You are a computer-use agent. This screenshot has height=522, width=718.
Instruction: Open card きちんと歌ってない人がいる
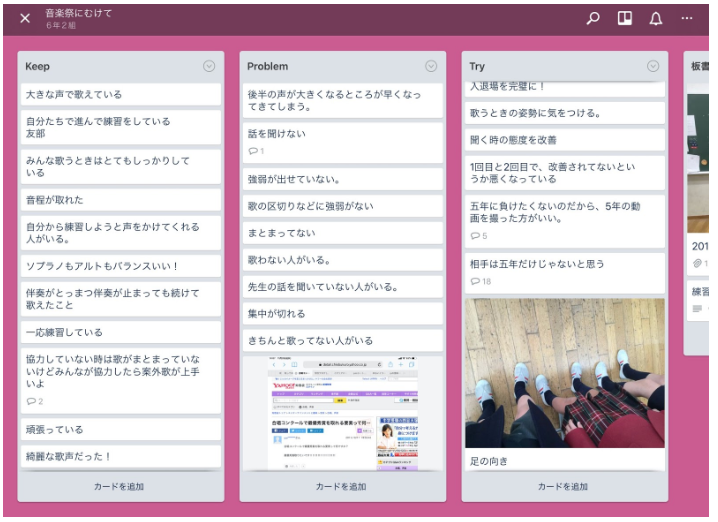click(343, 341)
